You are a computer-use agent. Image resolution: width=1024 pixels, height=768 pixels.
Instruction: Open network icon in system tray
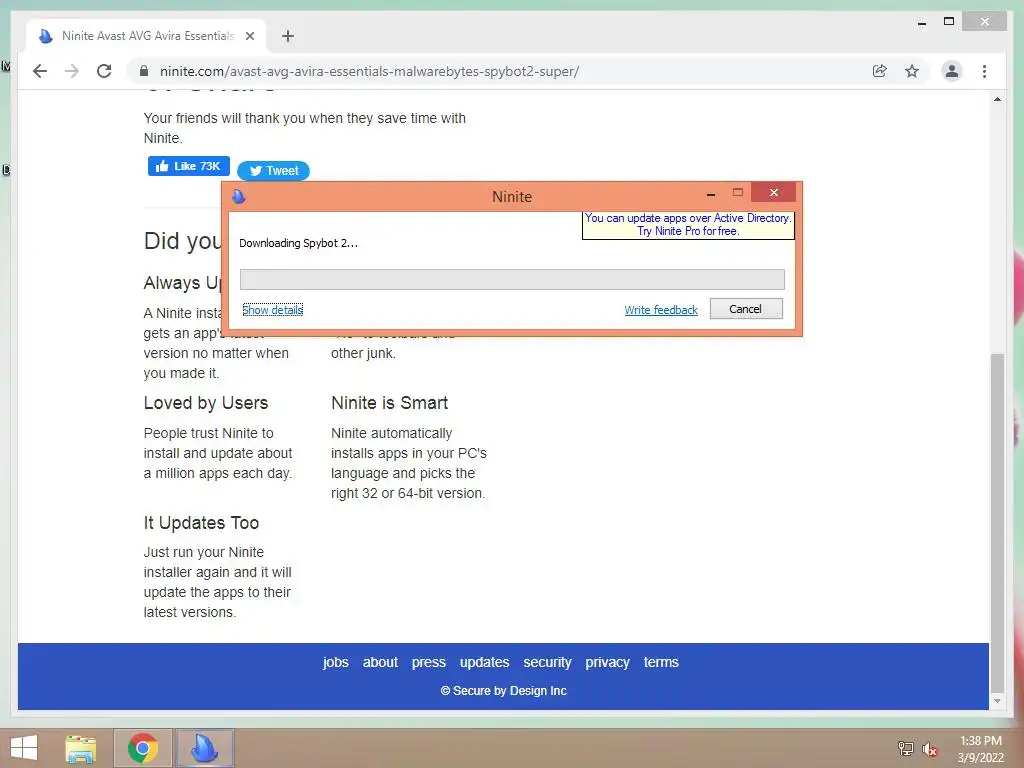[906, 748]
